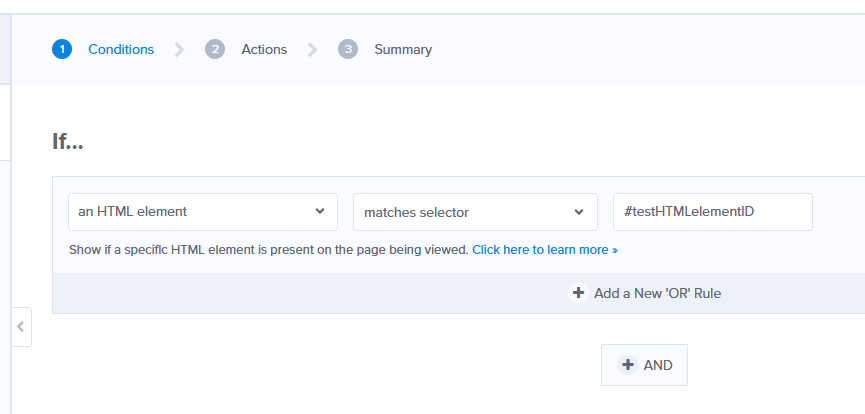Open the 'an HTML element' dropdown

click(x=203, y=212)
